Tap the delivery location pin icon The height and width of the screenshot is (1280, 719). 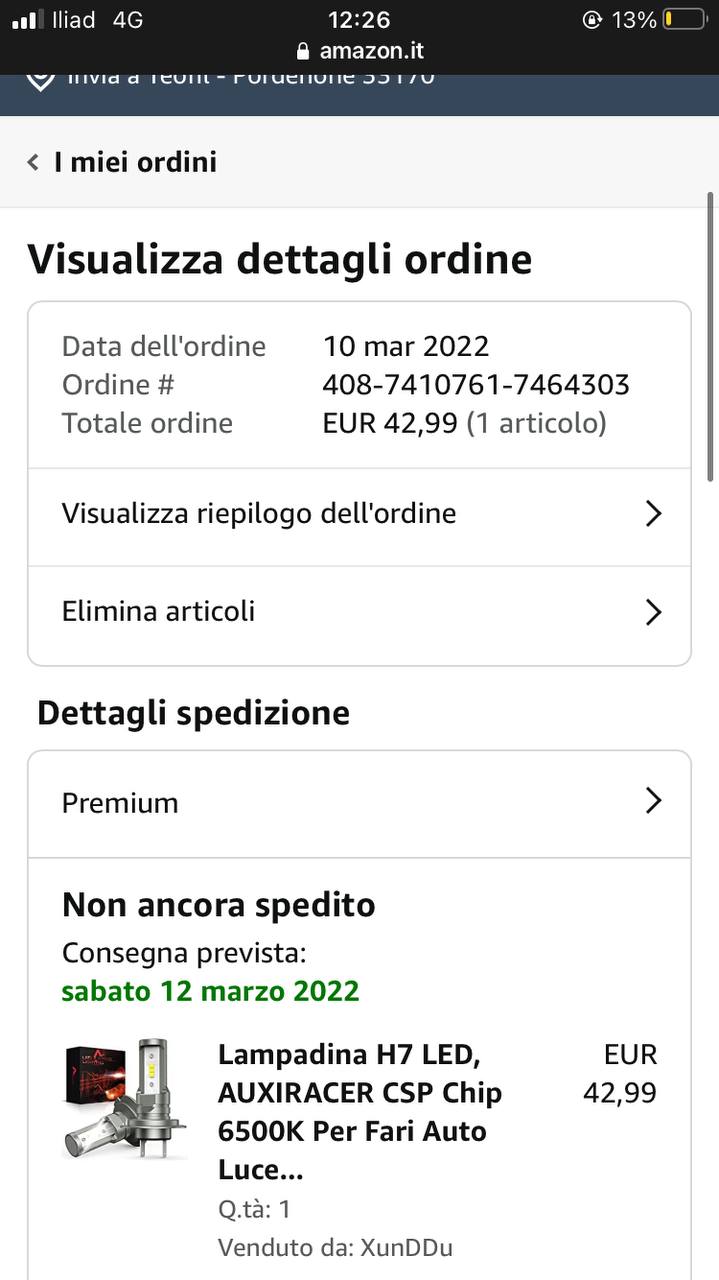[x=40, y=79]
